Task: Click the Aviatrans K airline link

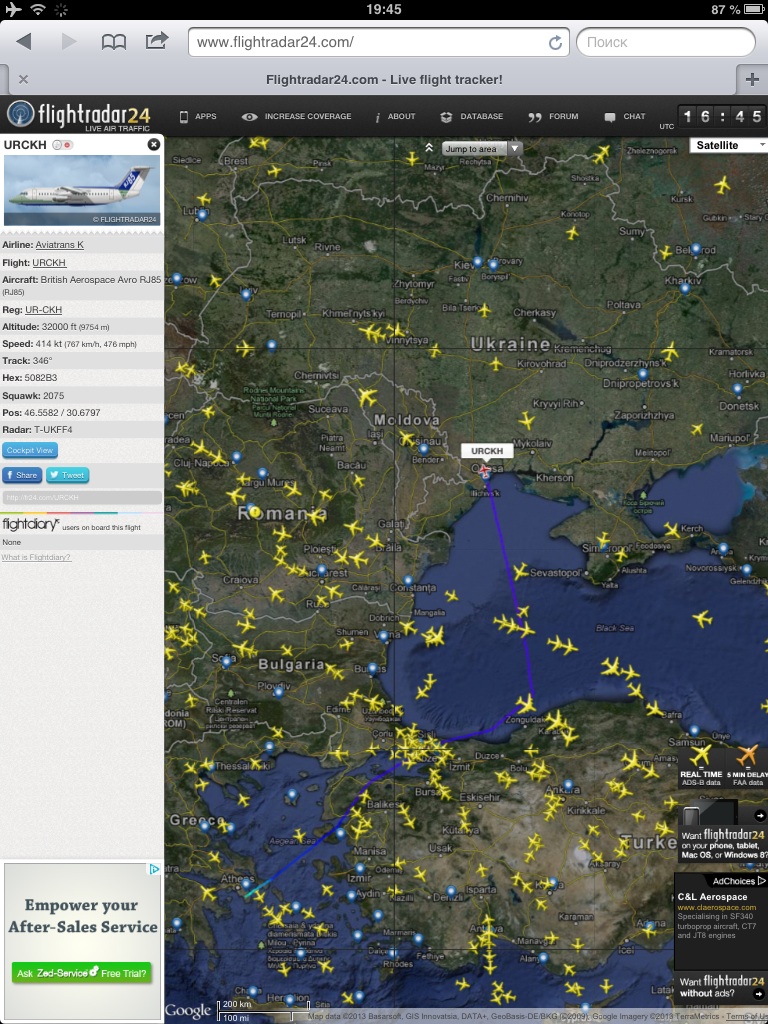Action: click(60, 245)
